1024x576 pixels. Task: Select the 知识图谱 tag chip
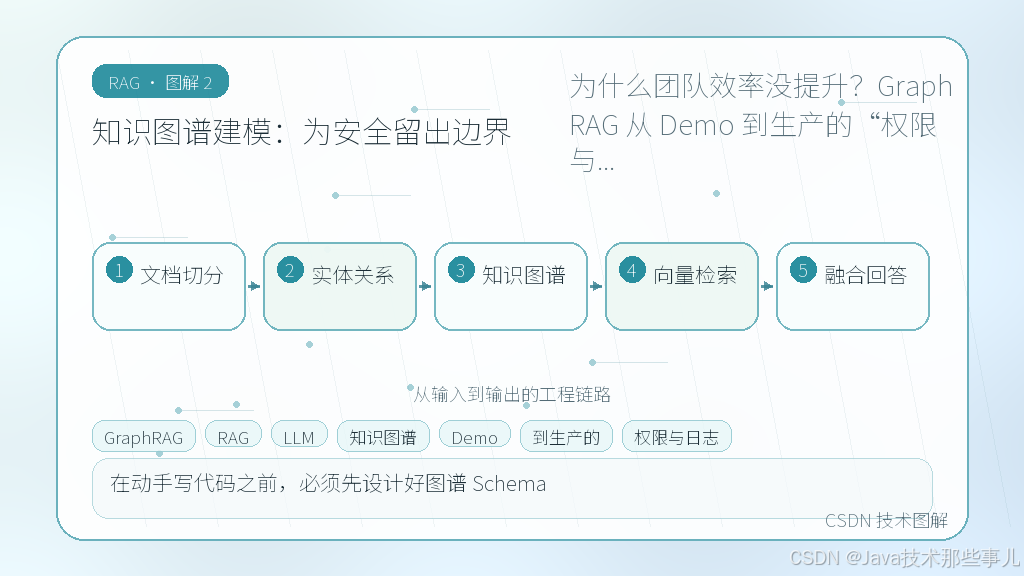tap(383, 437)
